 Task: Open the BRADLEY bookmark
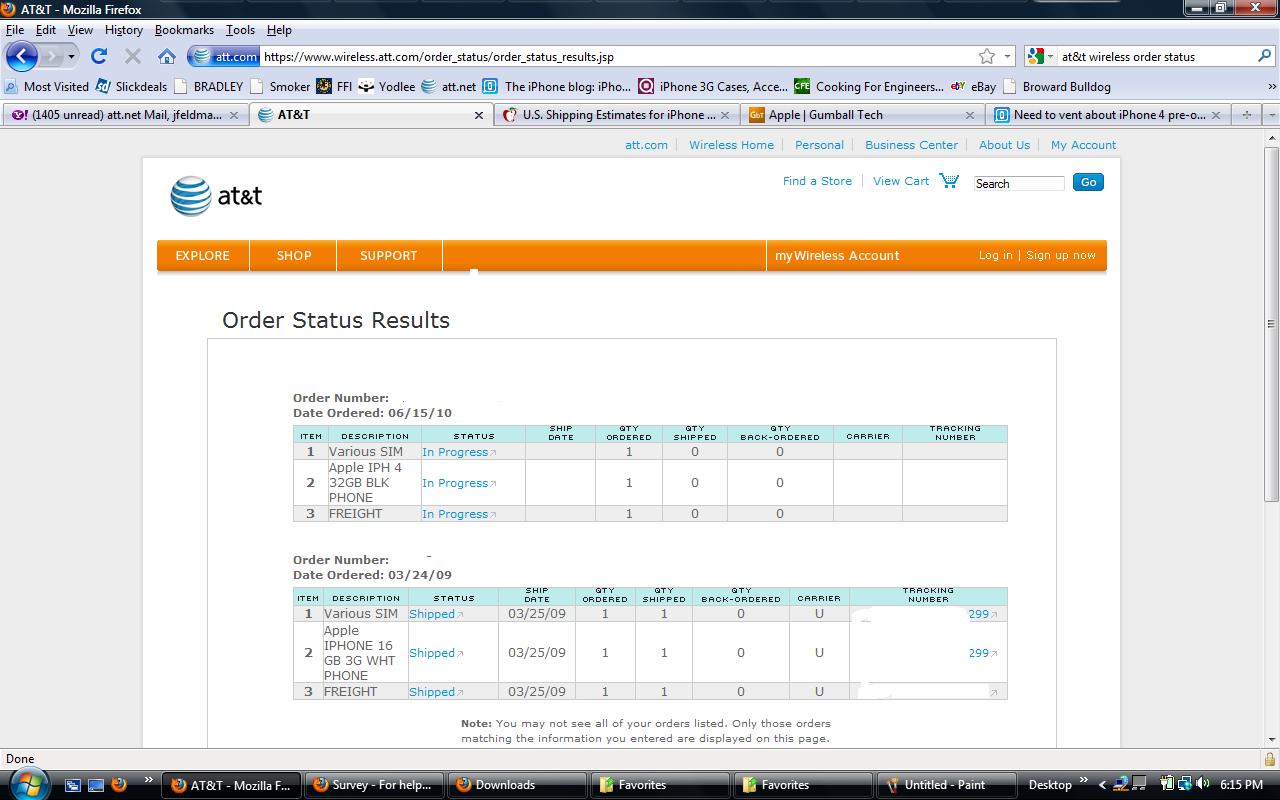(209, 87)
